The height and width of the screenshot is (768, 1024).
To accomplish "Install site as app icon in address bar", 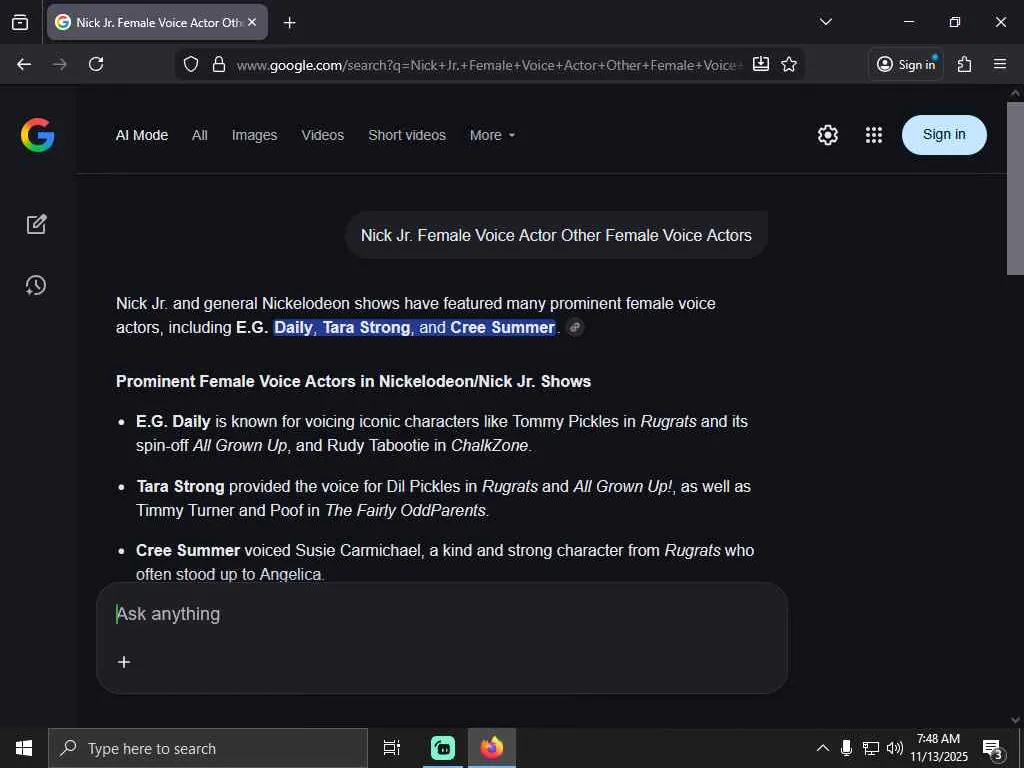I will tap(761, 64).
